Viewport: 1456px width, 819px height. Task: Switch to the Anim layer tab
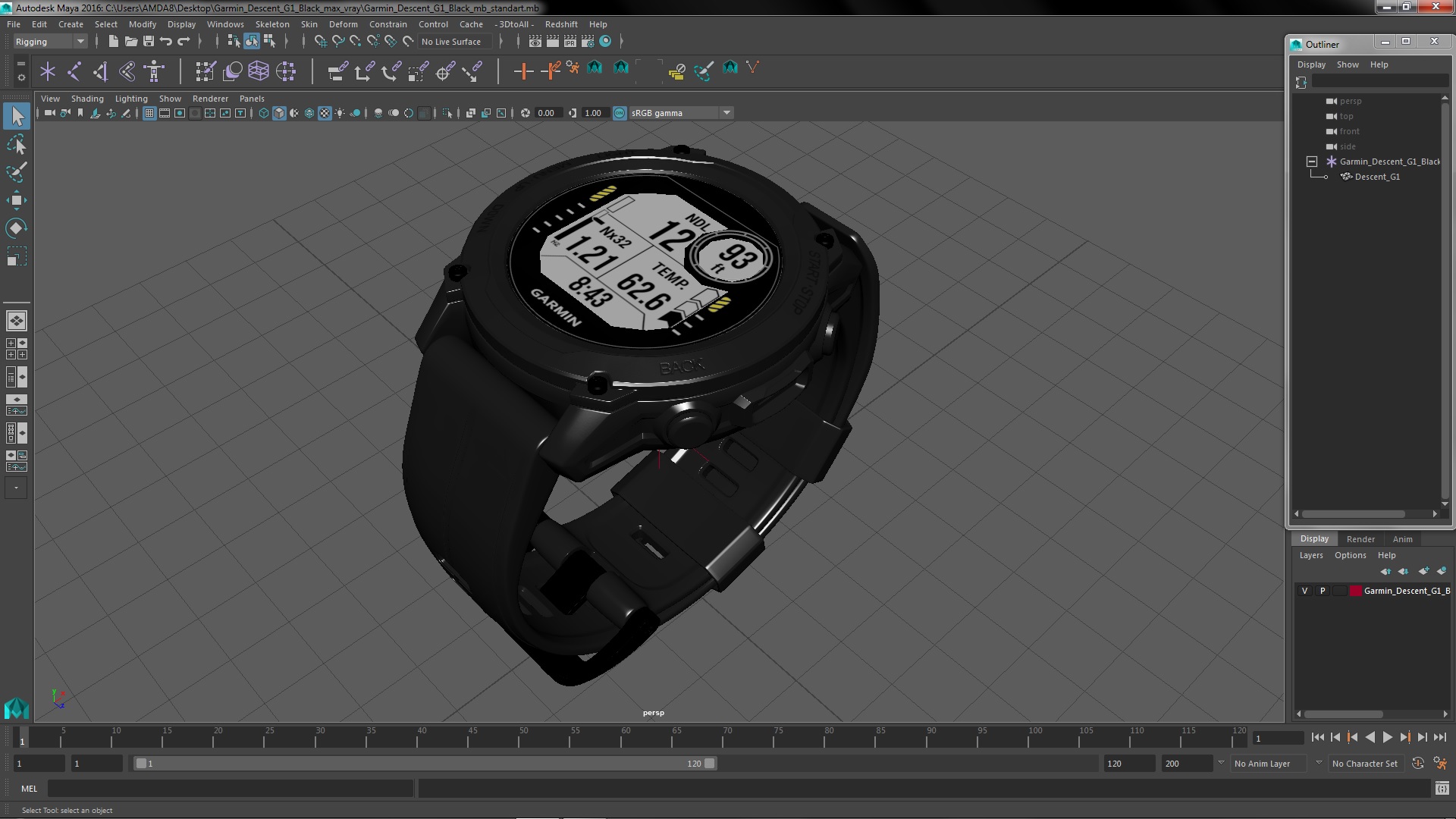(x=1402, y=539)
